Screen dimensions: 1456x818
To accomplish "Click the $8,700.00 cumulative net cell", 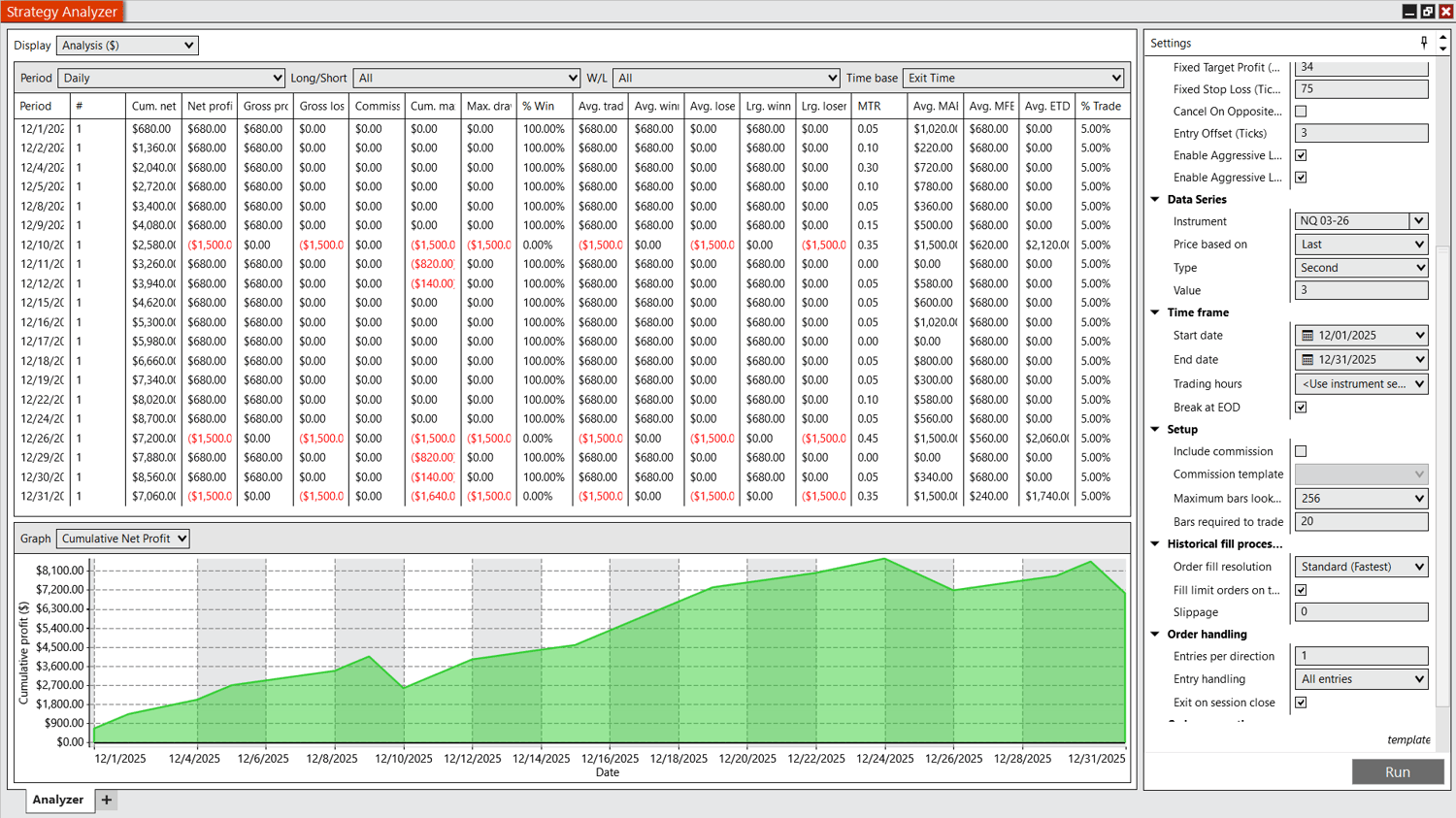I will (x=153, y=419).
